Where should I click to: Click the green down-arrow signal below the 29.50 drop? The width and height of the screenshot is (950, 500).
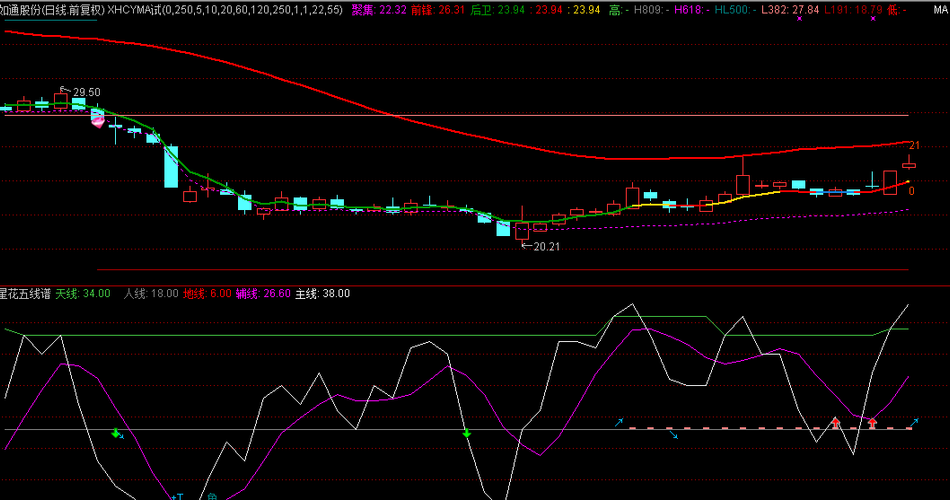(115, 432)
